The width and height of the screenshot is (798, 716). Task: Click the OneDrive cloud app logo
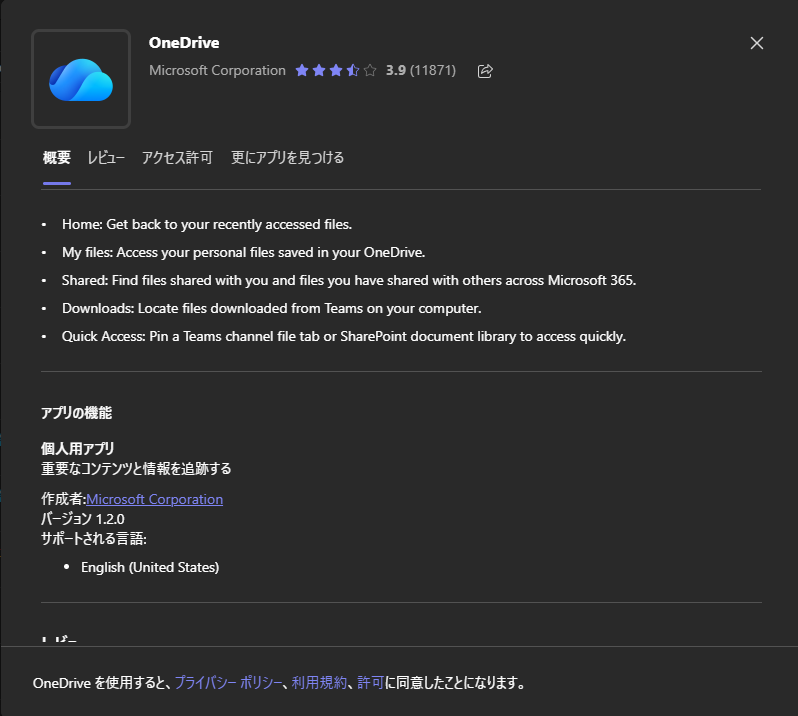click(81, 79)
